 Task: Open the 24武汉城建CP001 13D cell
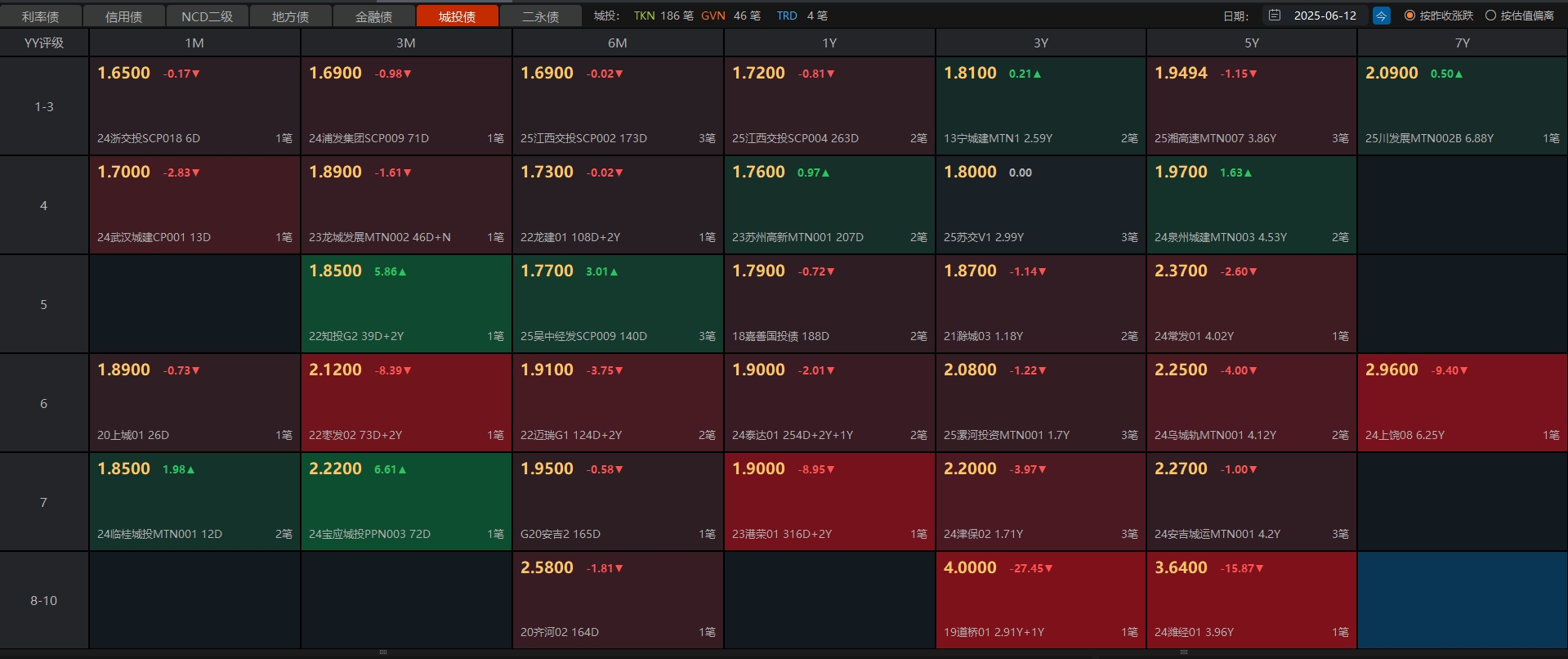(194, 205)
